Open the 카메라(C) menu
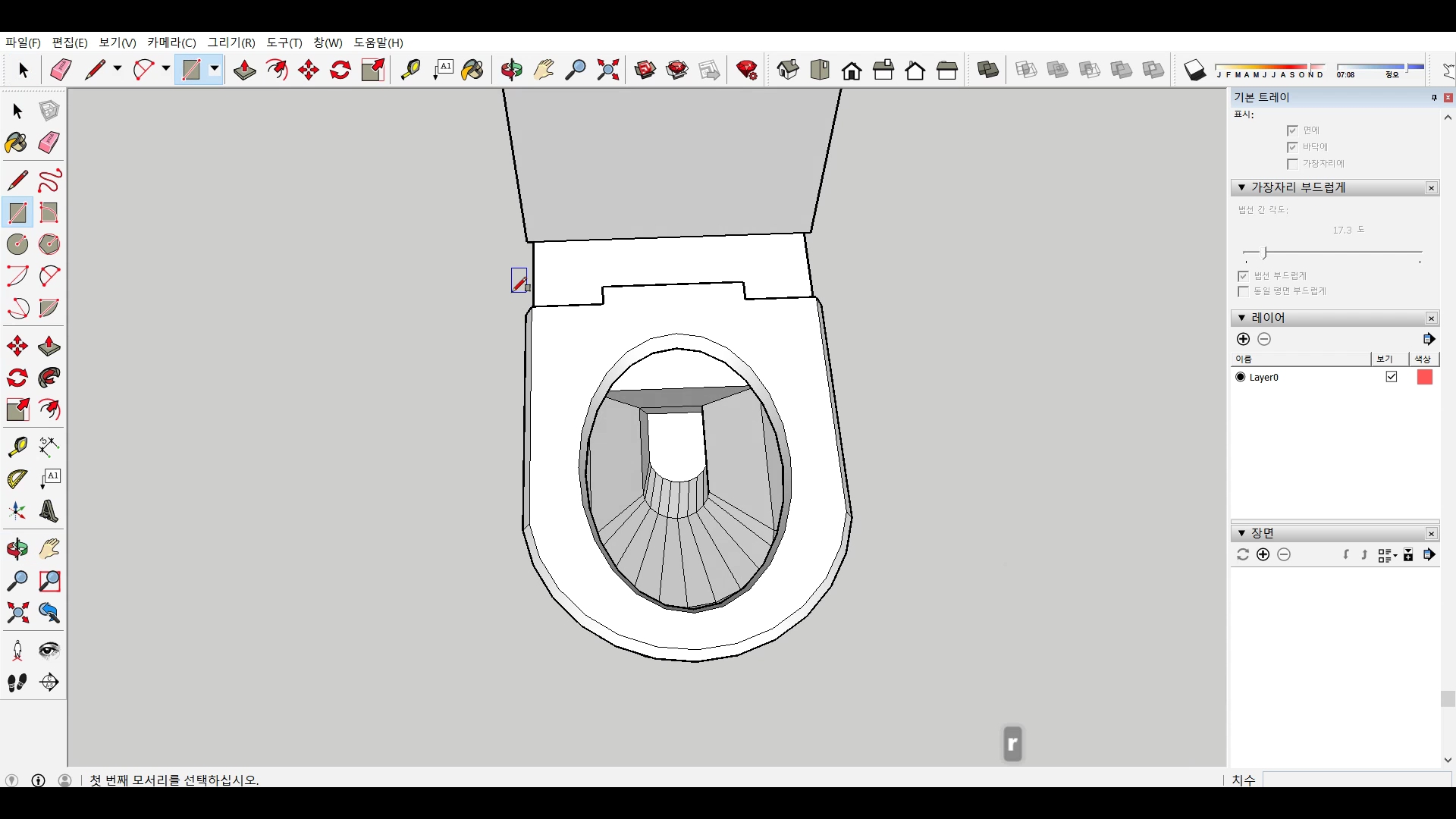 pos(171,42)
